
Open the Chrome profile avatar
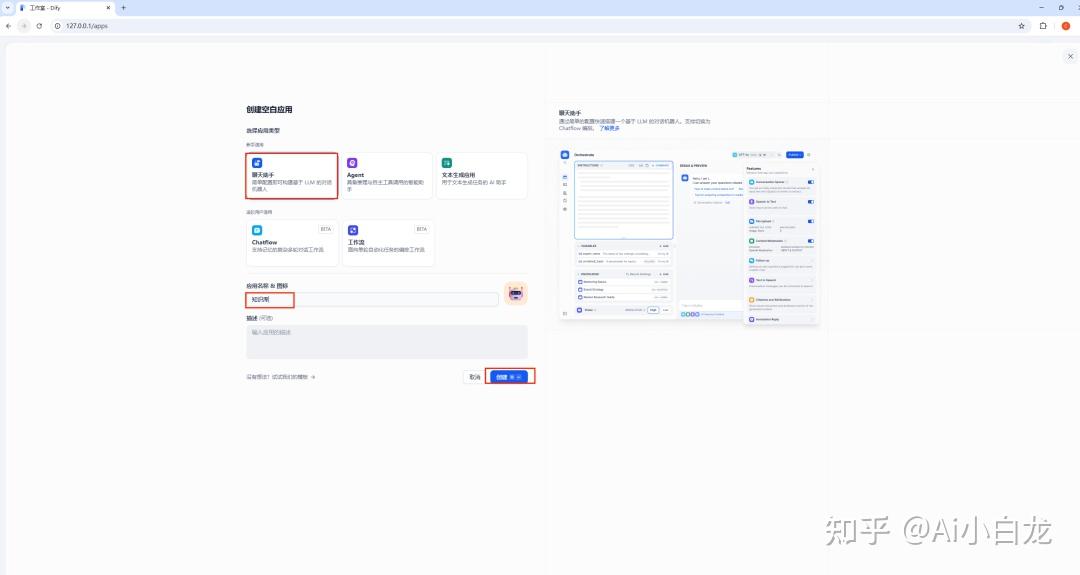[1065, 26]
